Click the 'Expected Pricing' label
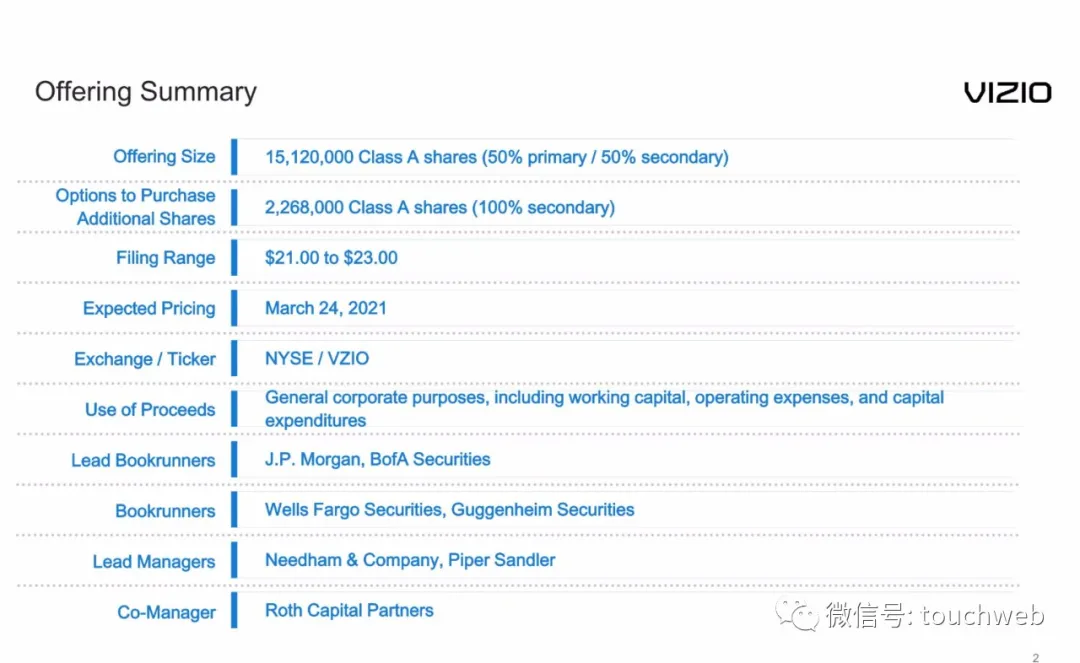 click(x=149, y=308)
